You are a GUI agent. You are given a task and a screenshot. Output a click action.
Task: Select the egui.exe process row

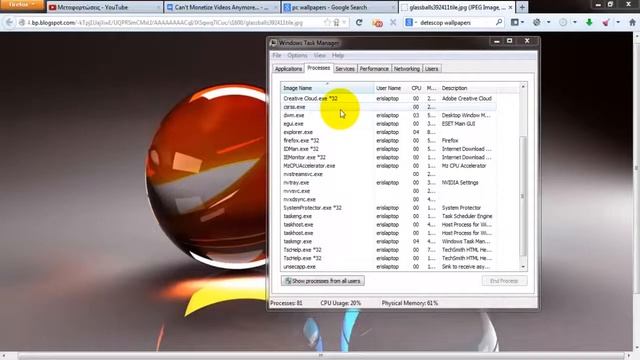[388, 124]
